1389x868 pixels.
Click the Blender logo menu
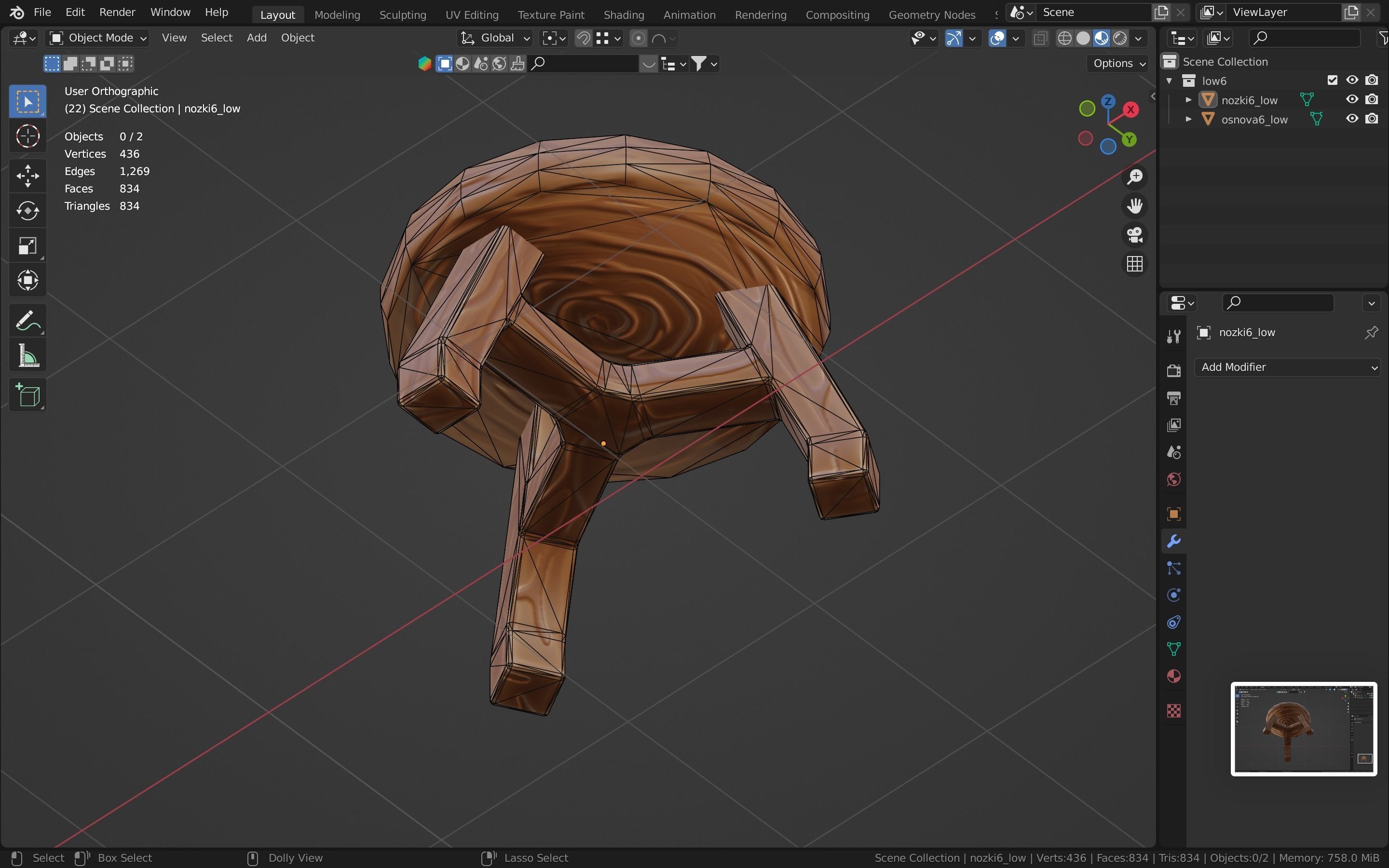tap(16, 12)
